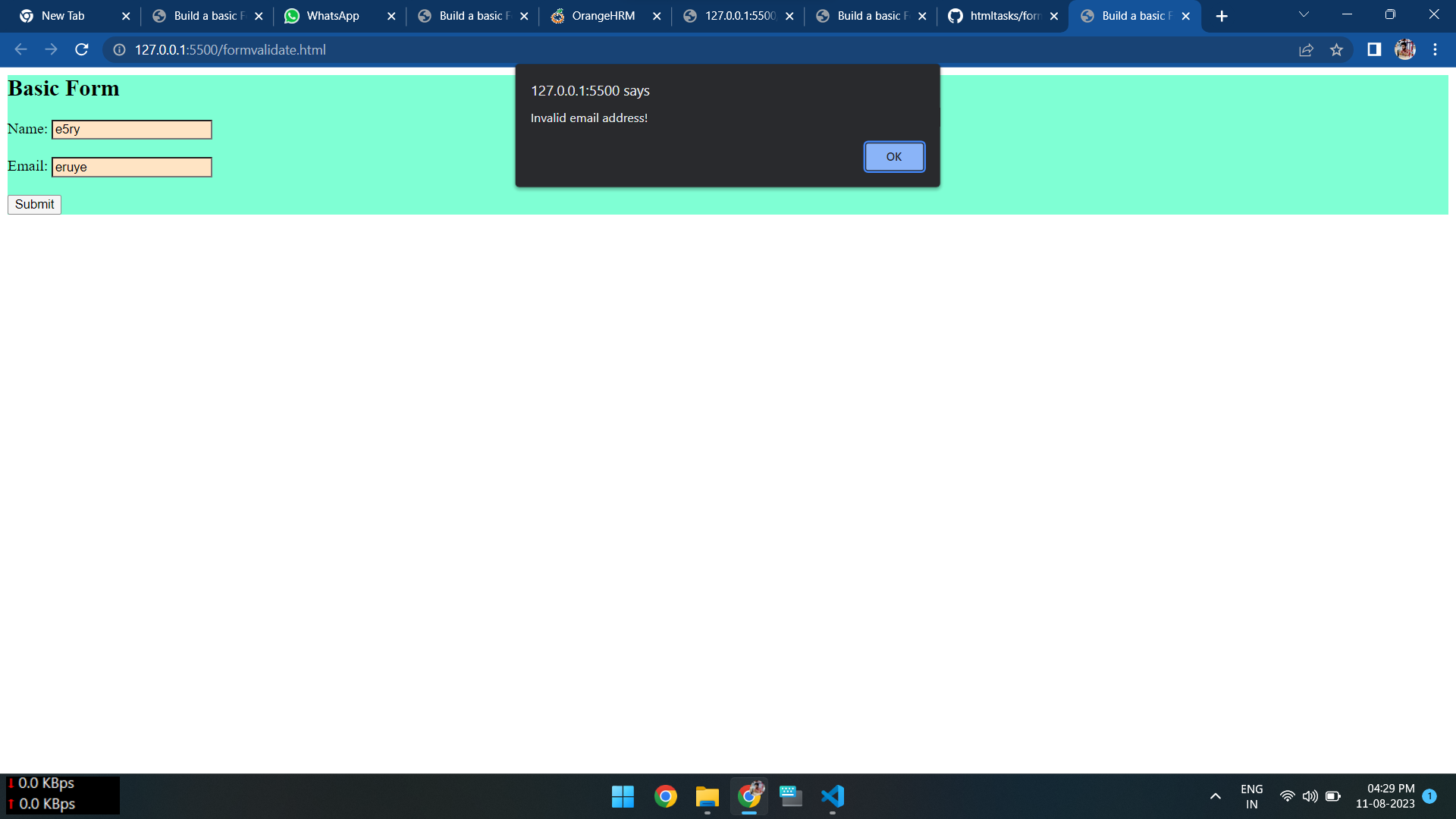Open VS Code from the taskbar

[x=832, y=796]
